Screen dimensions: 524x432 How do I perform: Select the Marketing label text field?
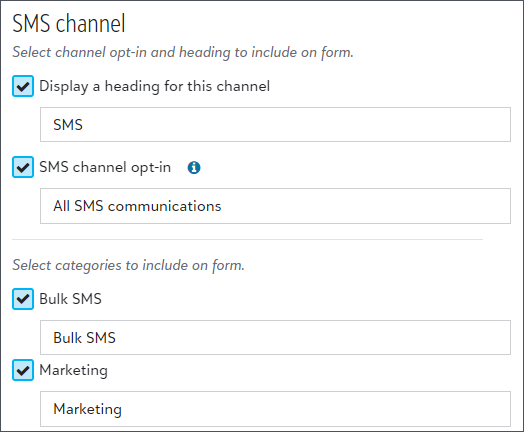pyautogui.click(x=275, y=409)
